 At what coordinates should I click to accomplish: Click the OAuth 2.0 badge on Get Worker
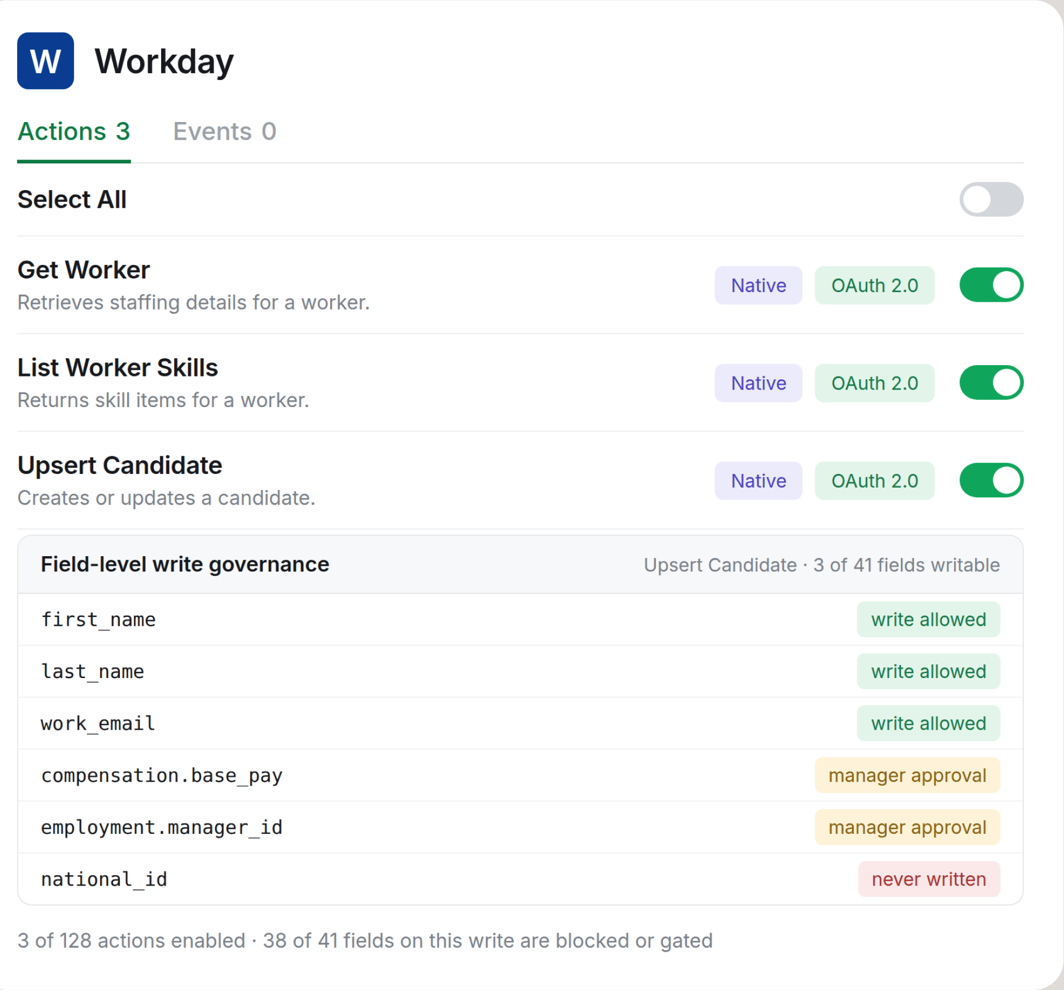pyautogui.click(x=875, y=286)
